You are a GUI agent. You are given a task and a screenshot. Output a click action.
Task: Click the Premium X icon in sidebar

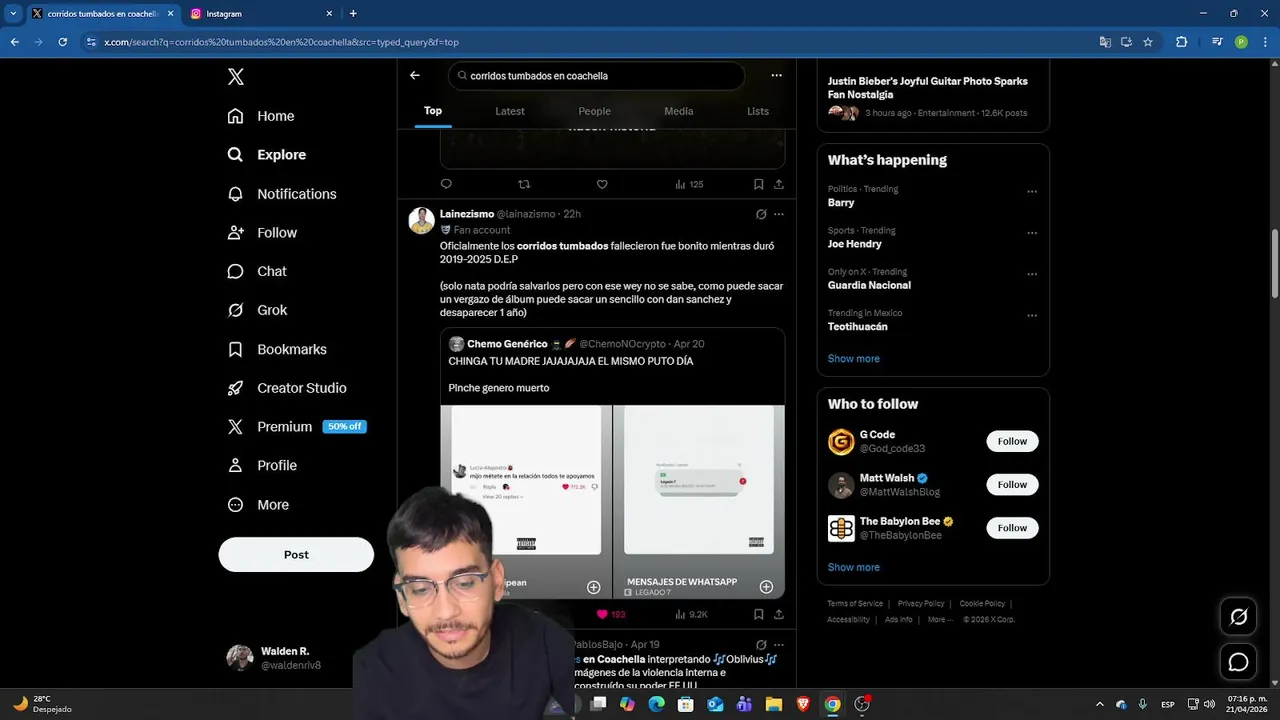(235, 427)
